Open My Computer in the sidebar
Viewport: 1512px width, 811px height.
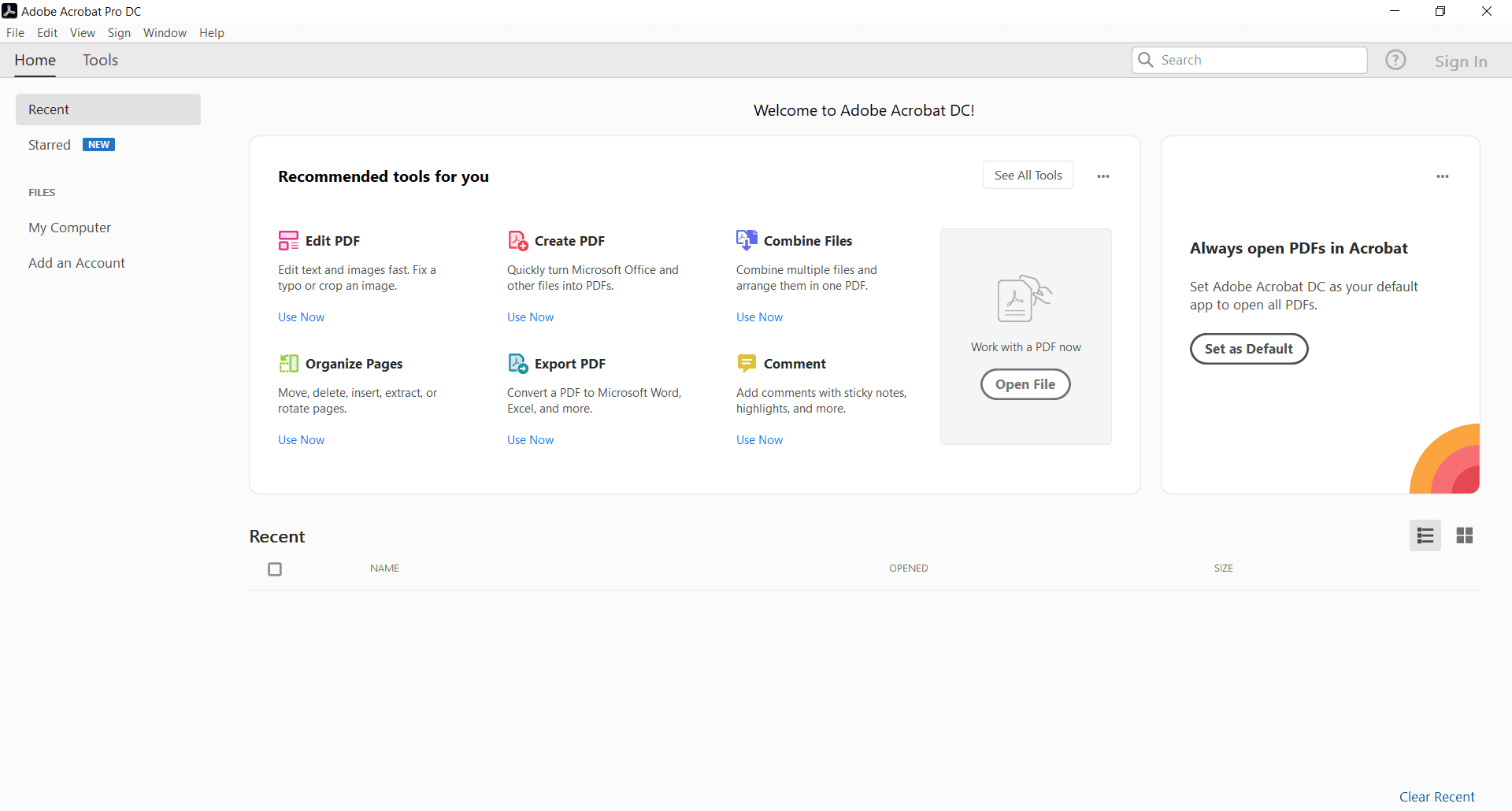[x=69, y=228]
